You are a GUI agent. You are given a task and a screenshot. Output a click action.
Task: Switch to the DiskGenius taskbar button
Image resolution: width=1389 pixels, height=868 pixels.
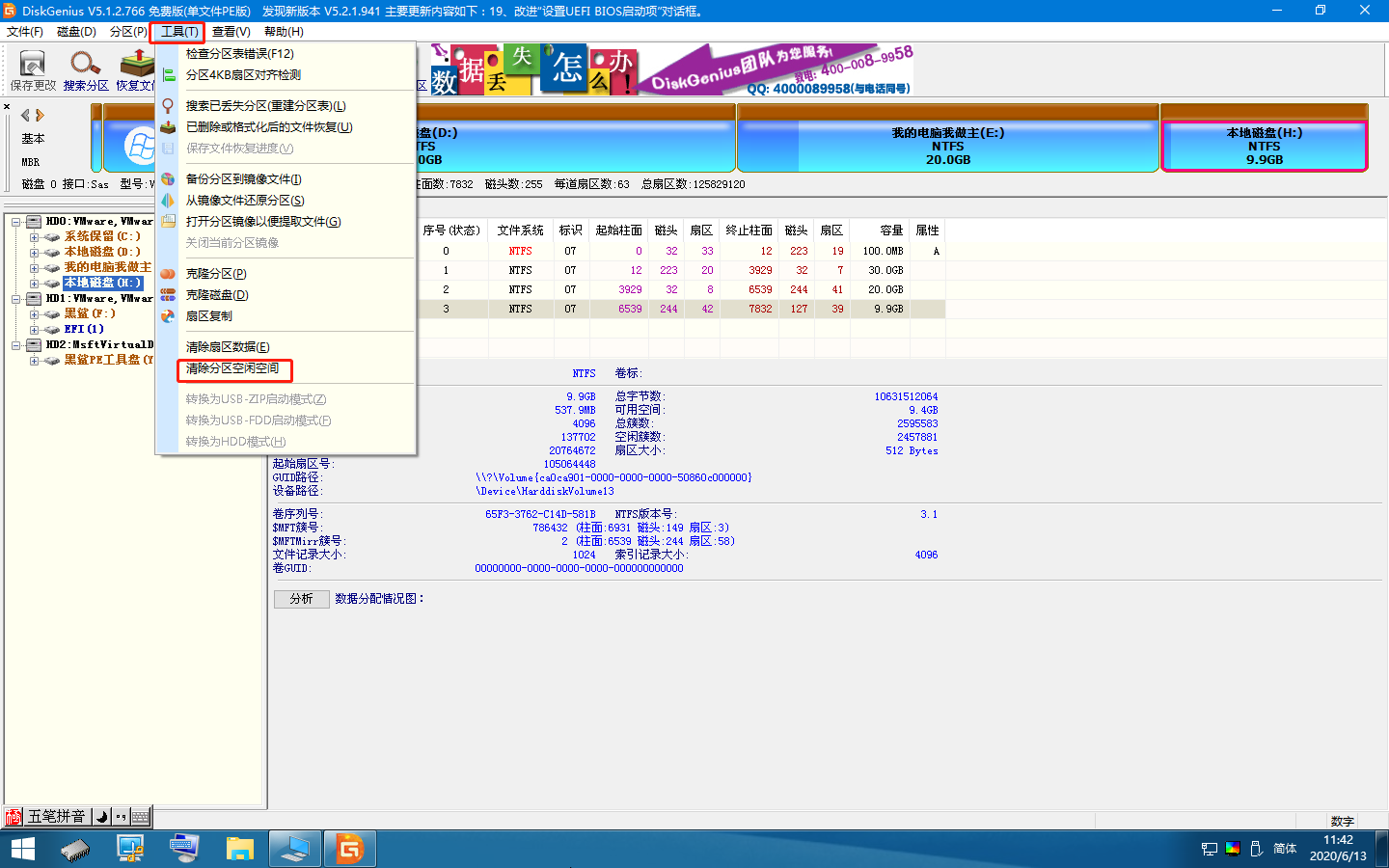tap(349, 850)
